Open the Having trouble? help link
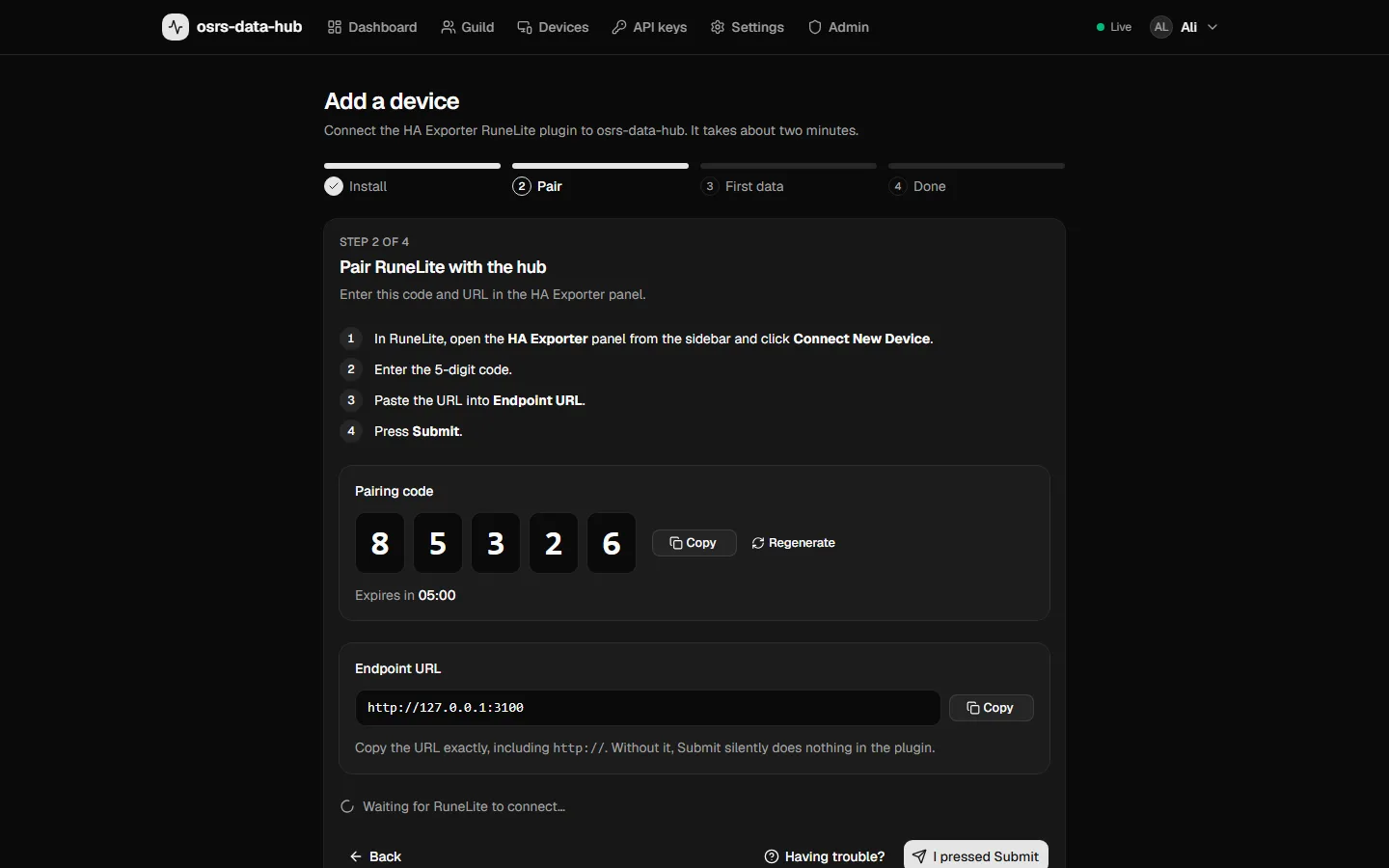This screenshot has width=1389, height=868. pyautogui.click(x=825, y=856)
